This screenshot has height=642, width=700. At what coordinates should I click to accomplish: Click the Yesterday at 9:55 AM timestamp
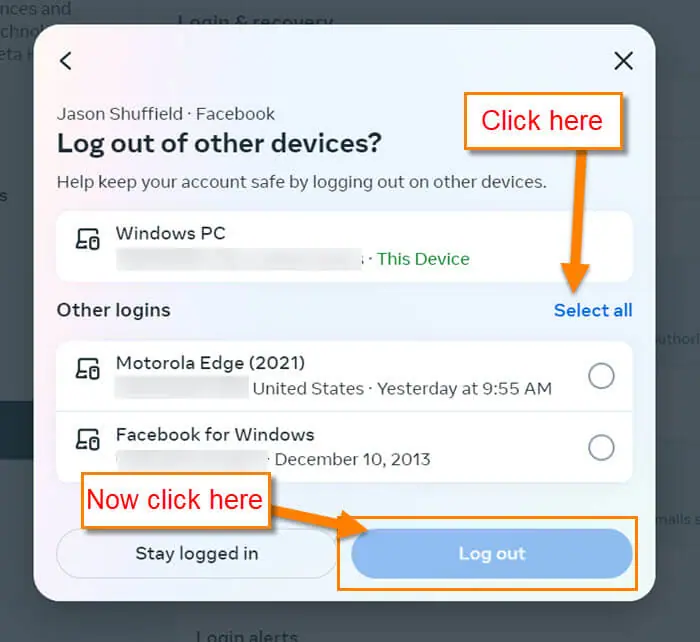(464, 388)
